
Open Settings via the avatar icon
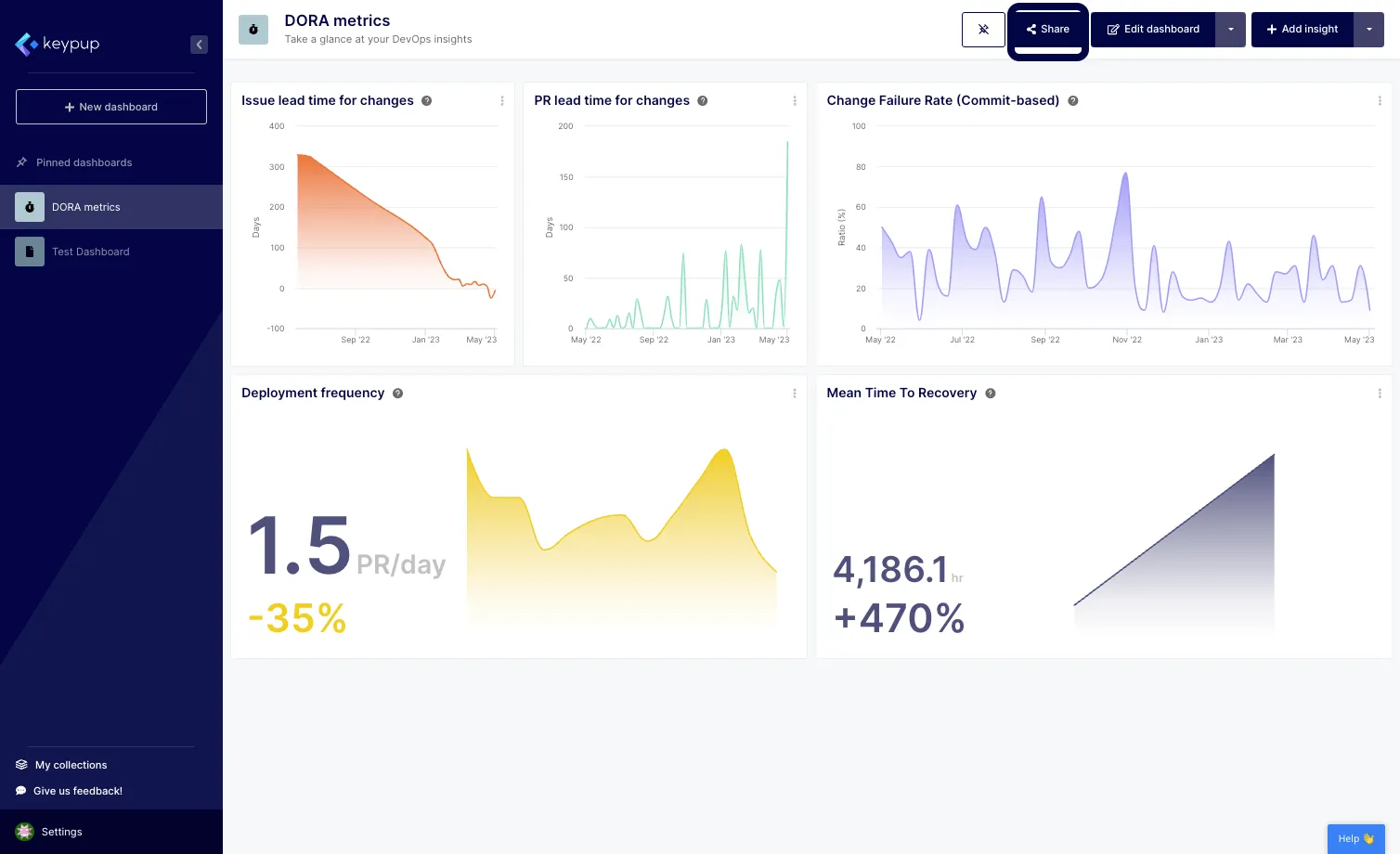(25, 831)
